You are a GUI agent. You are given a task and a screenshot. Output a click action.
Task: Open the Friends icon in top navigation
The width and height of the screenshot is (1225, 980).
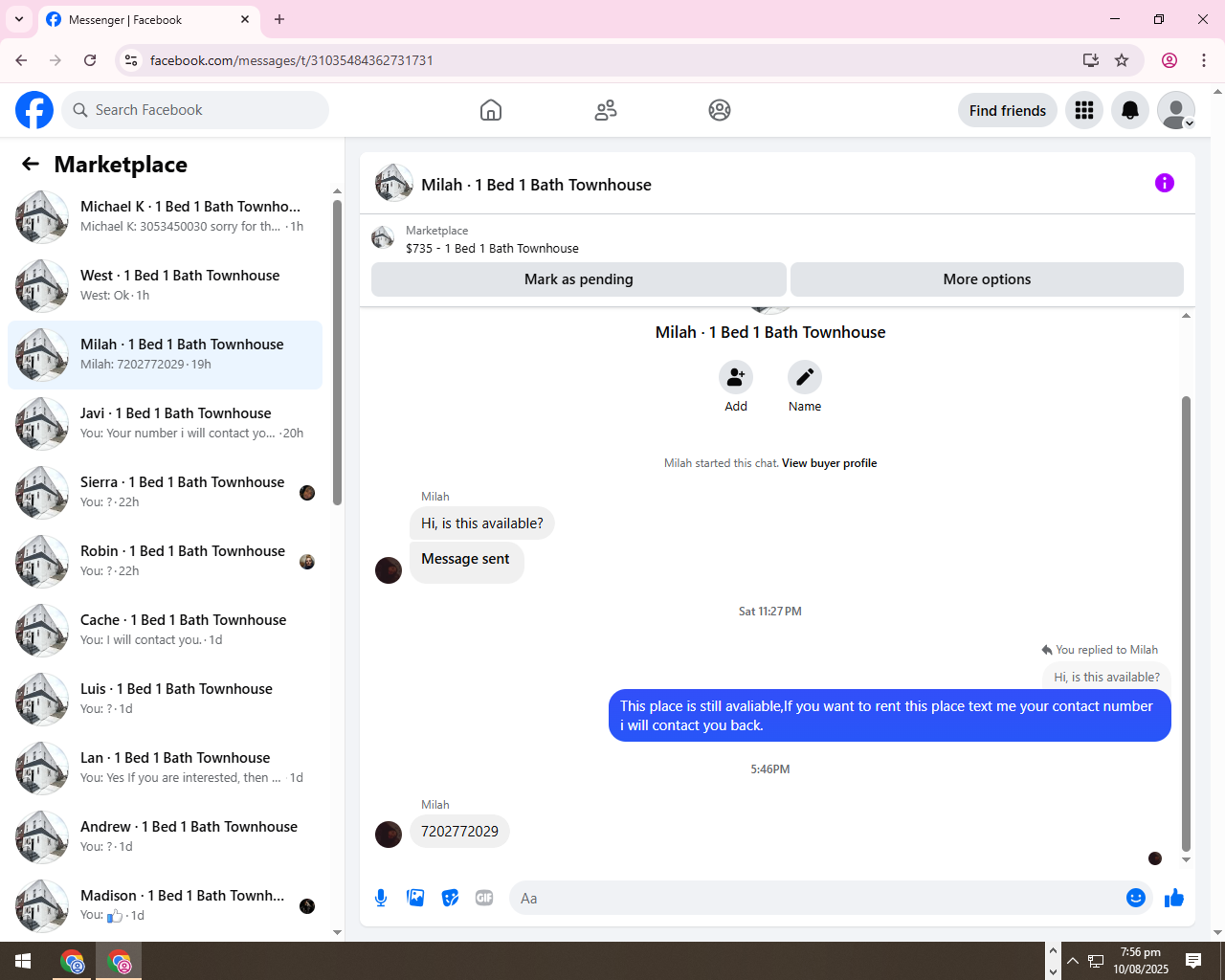click(x=606, y=110)
